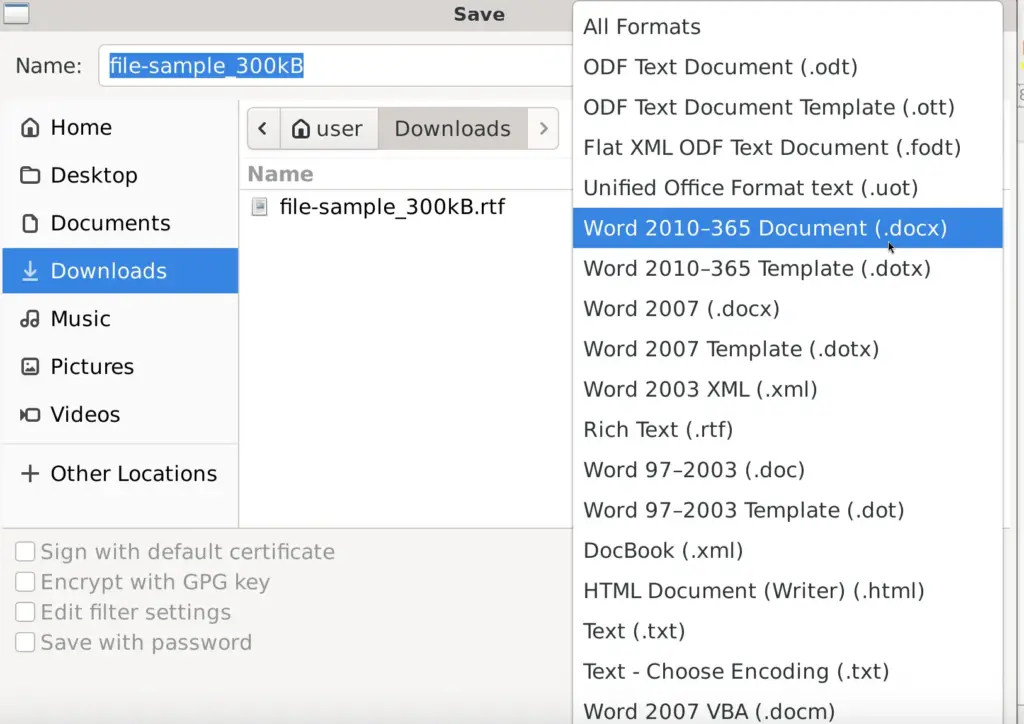Enable Encrypt with GPG key checkbox
Screen dimensions: 1024x724
point(25,582)
